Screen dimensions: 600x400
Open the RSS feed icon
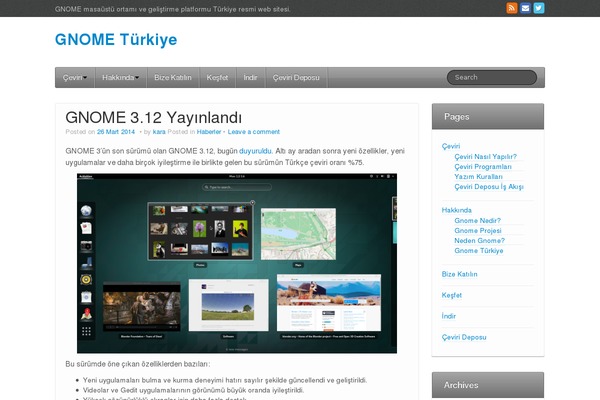point(512,8)
